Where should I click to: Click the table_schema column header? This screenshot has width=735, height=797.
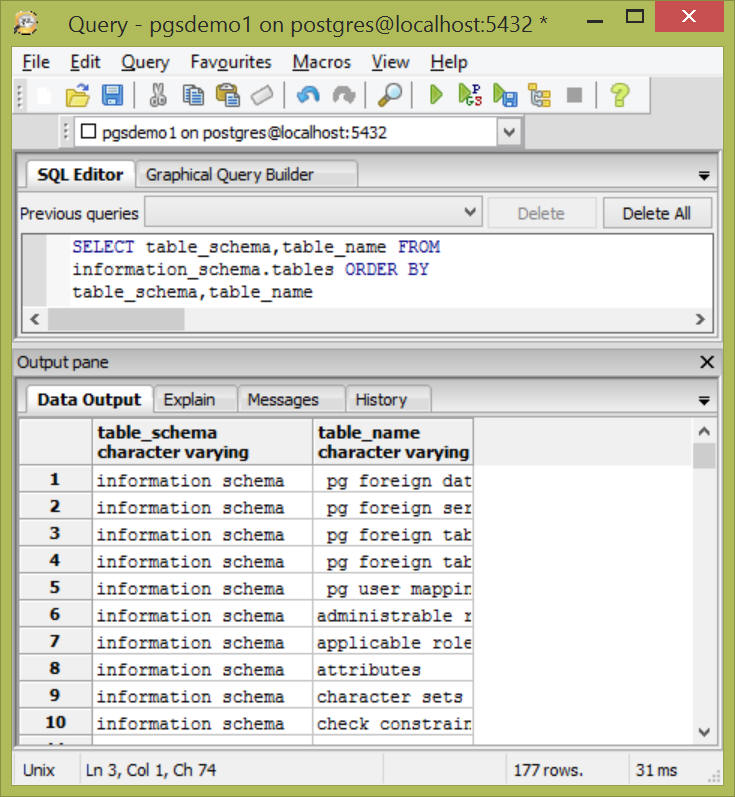pyautogui.click(x=202, y=442)
